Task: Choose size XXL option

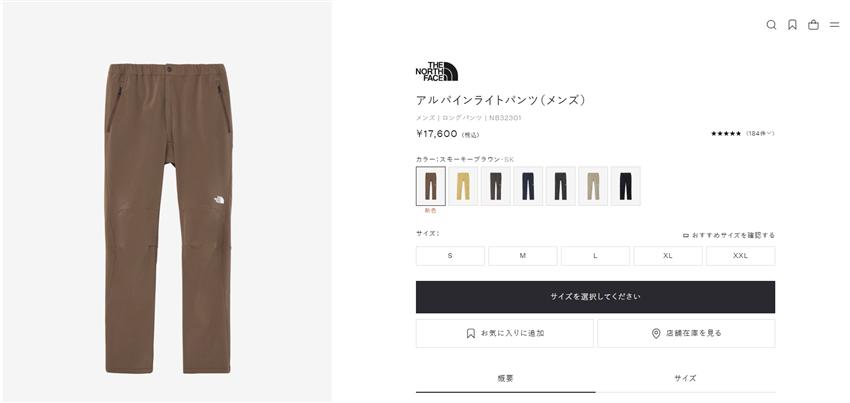Action: 740,256
